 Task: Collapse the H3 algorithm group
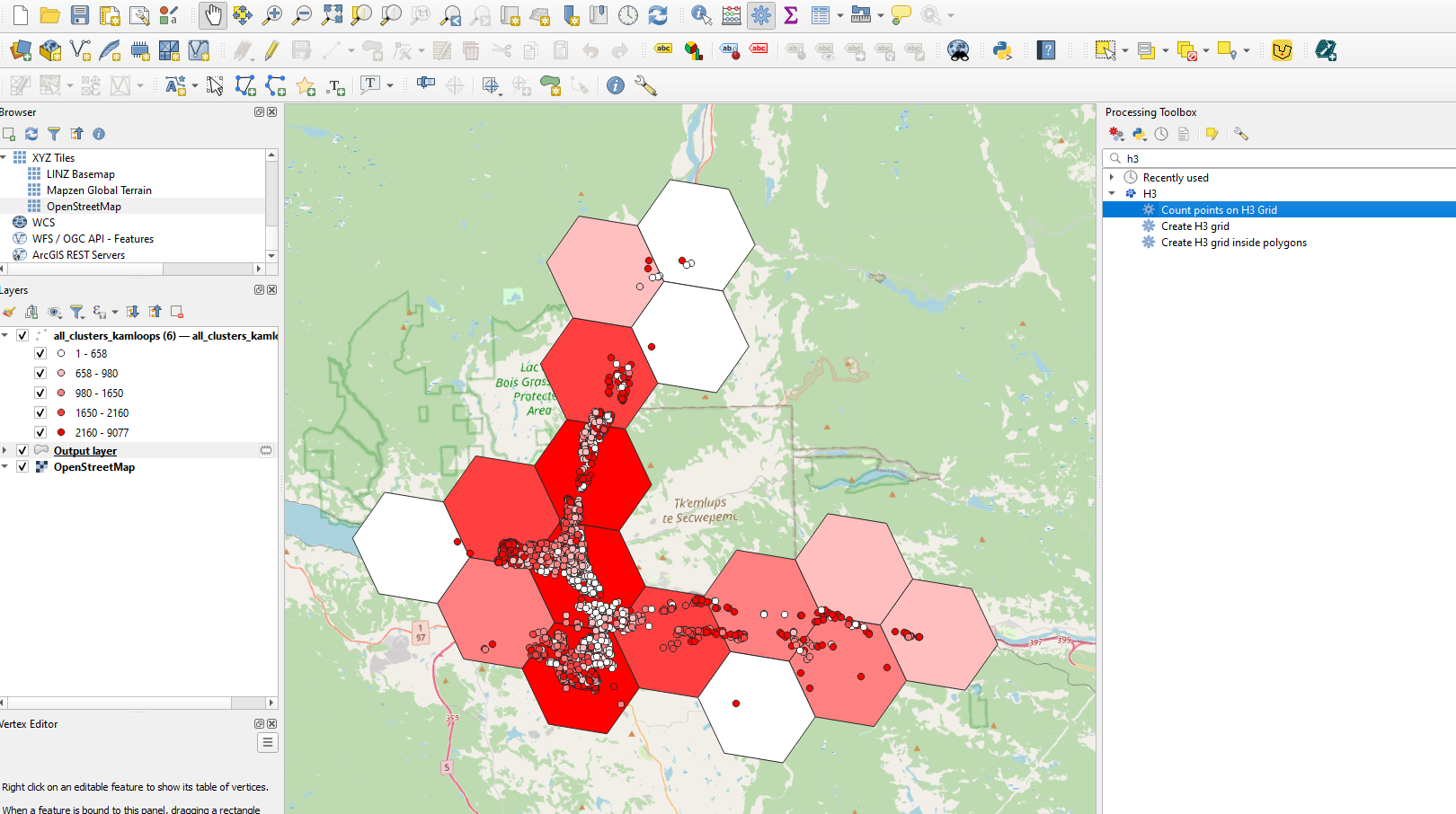pyautogui.click(x=1112, y=193)
